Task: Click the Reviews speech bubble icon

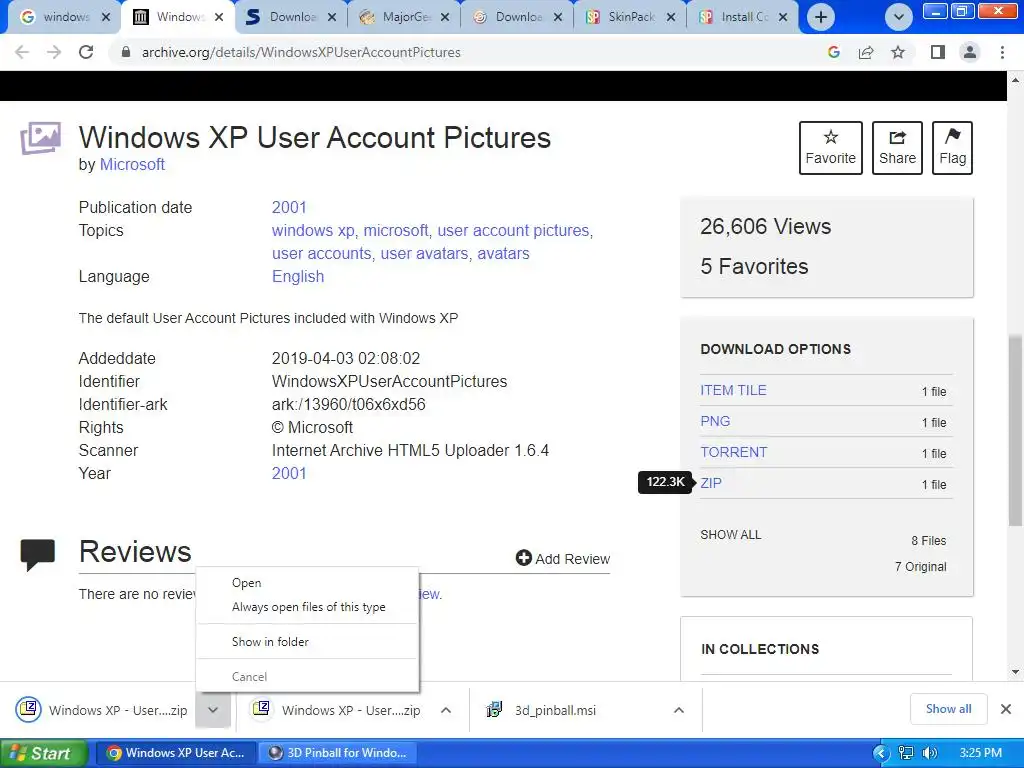Action: (x=38, y=555)
